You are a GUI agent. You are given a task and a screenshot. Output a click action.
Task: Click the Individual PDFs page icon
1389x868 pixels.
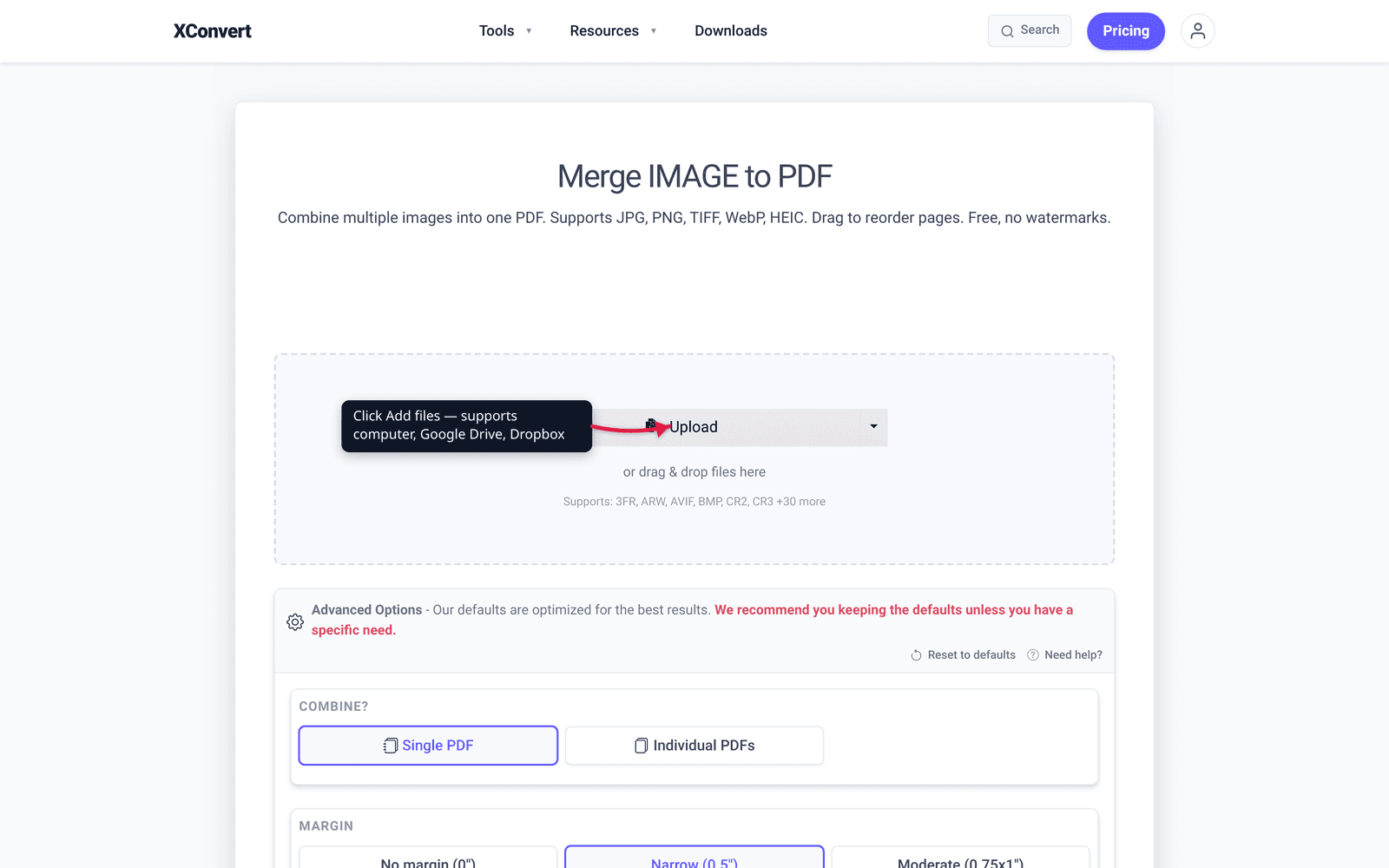642,746
